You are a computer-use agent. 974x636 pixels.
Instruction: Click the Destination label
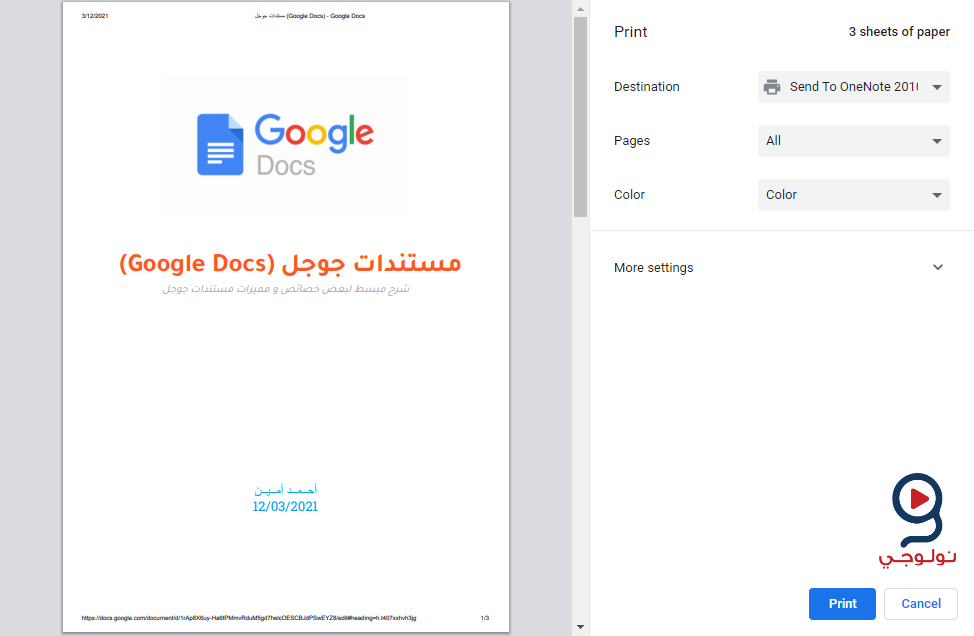647,87
